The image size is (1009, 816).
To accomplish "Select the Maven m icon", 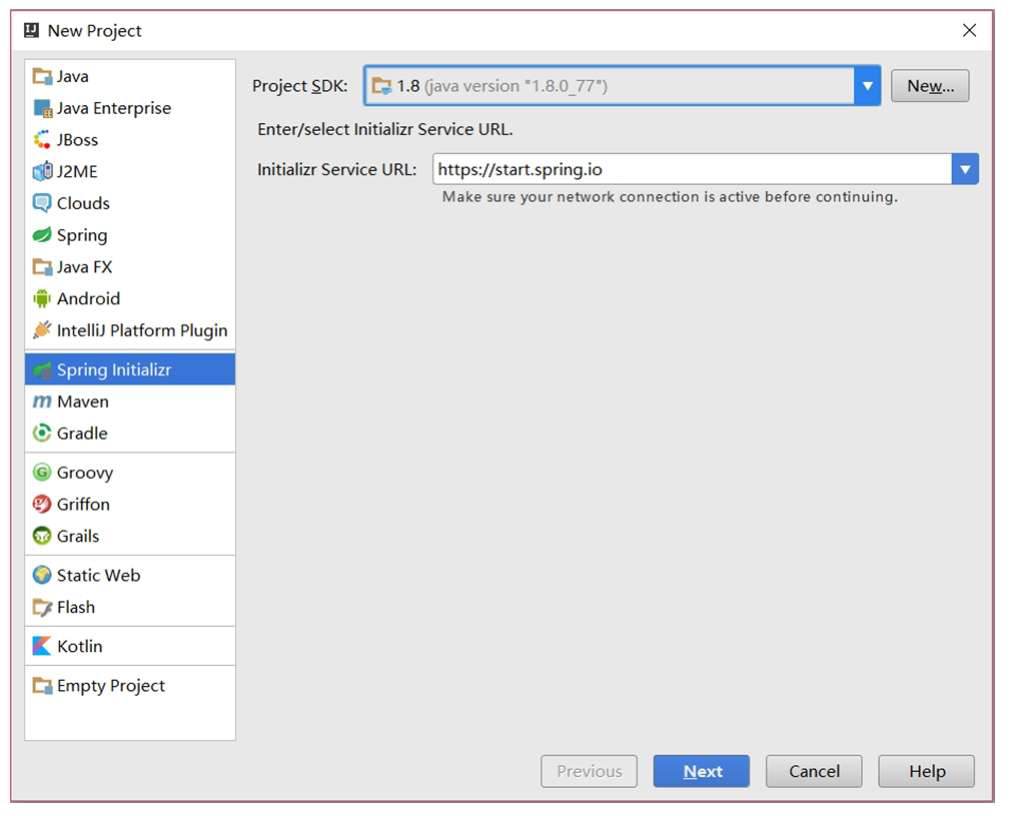I will click(42, 402).
